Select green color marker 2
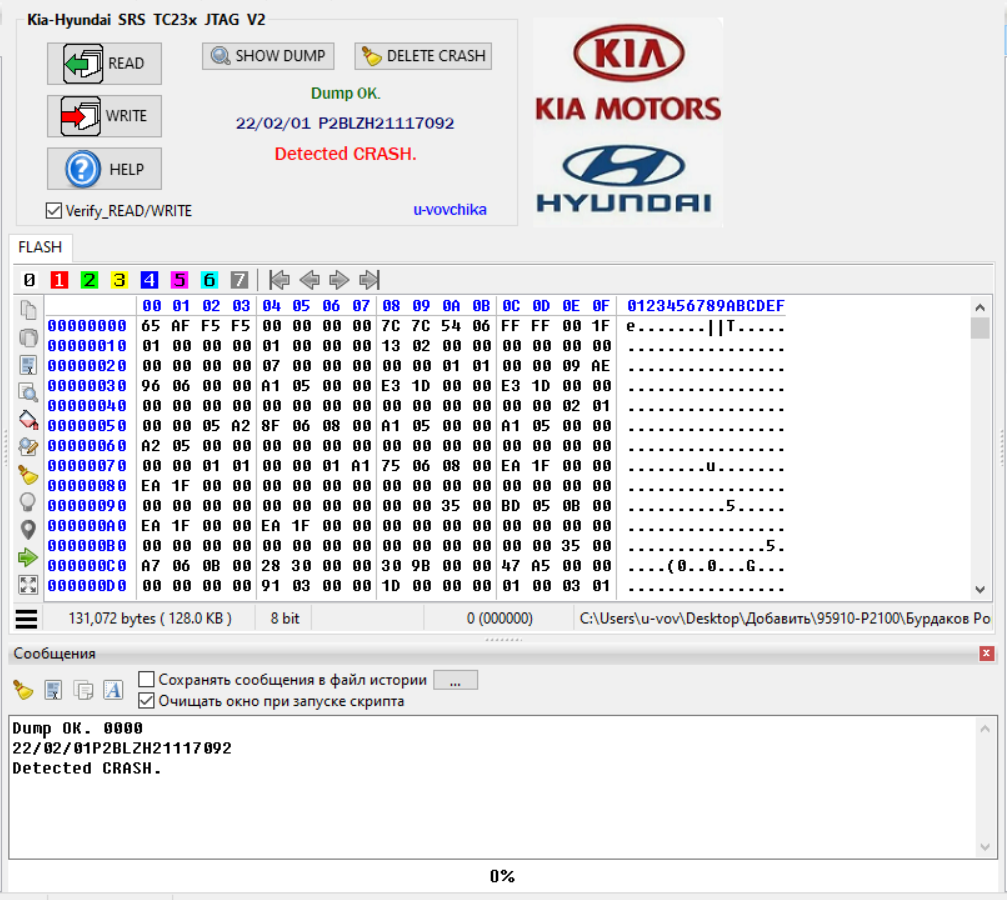This screenshot has height=900, width=1007. tap(89, 280)
